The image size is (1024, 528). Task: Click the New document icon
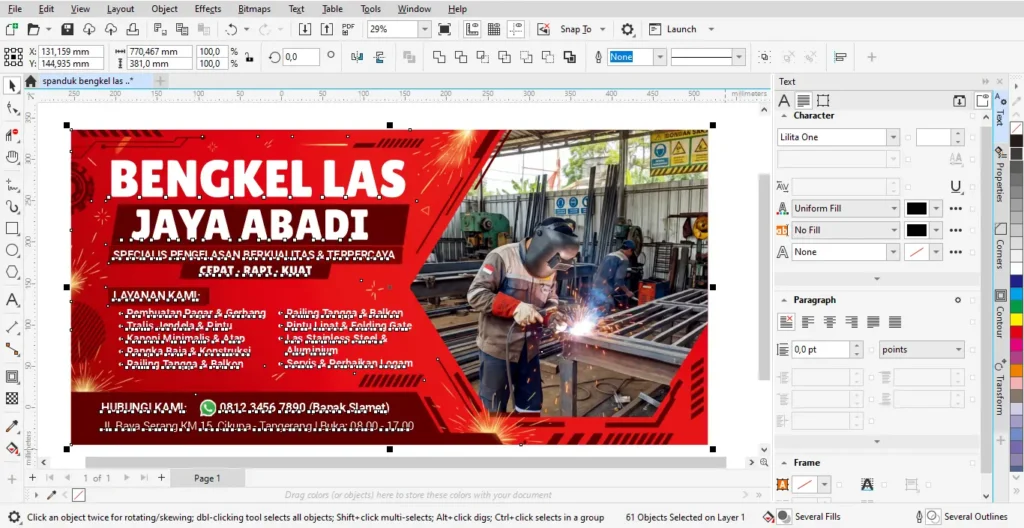(11, 29)
